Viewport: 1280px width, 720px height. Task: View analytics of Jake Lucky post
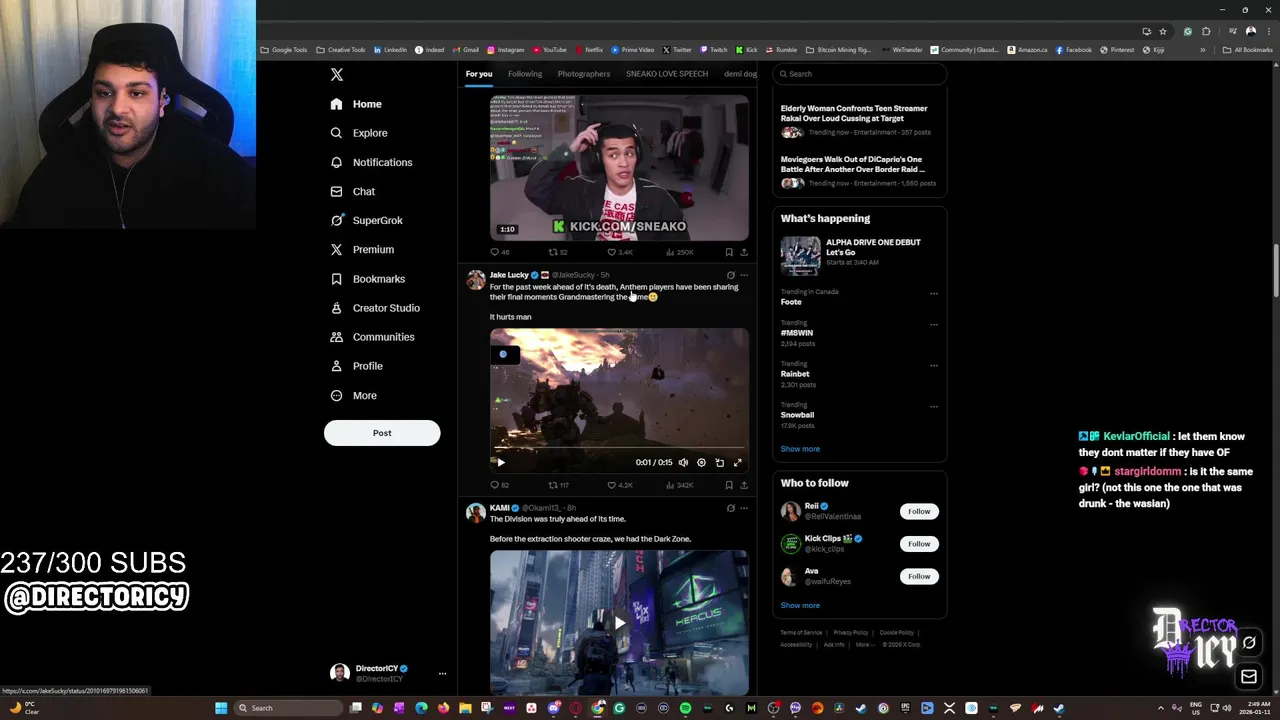(x=679, y=485)
